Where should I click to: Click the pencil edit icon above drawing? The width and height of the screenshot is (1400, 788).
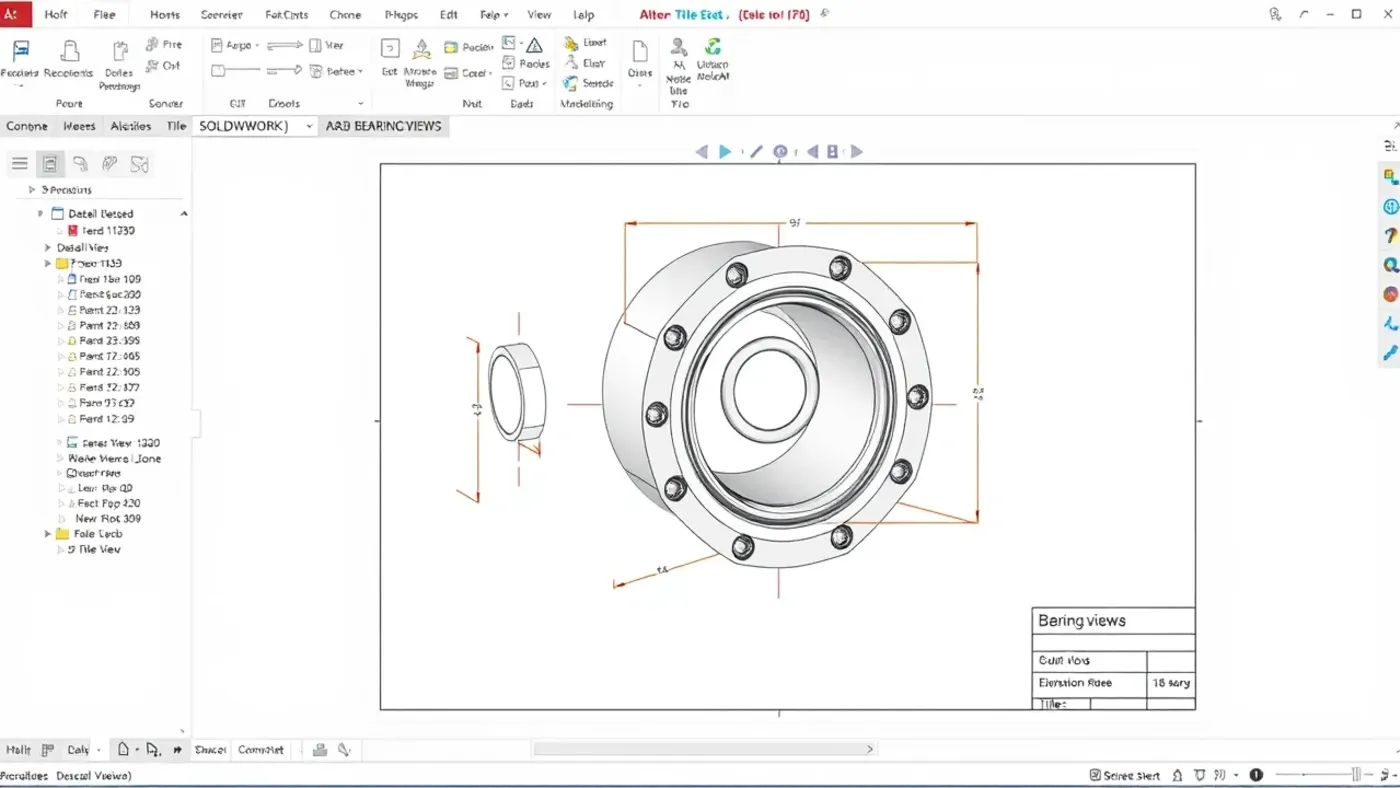point(756,152)
